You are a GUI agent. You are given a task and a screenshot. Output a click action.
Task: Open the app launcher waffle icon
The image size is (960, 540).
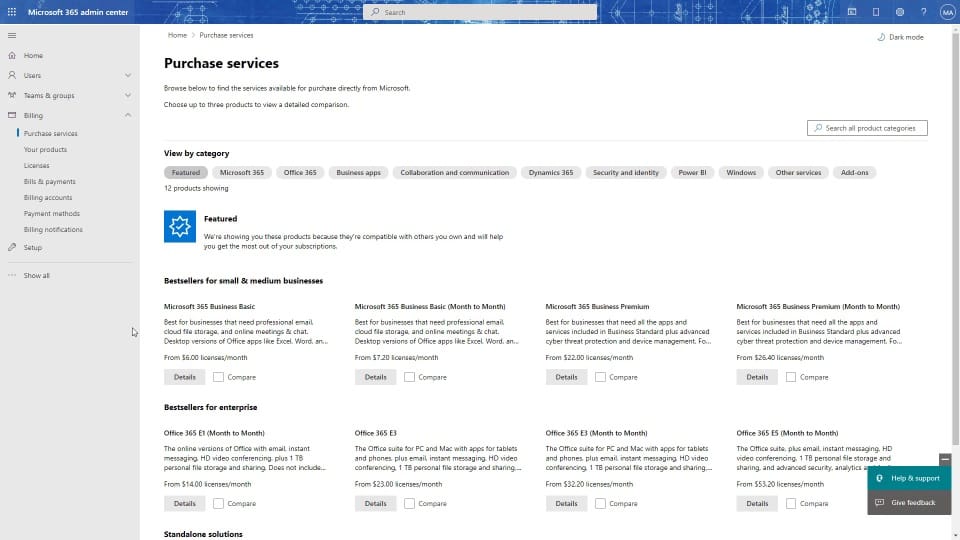pyautogui.click(x=12, y=12)
